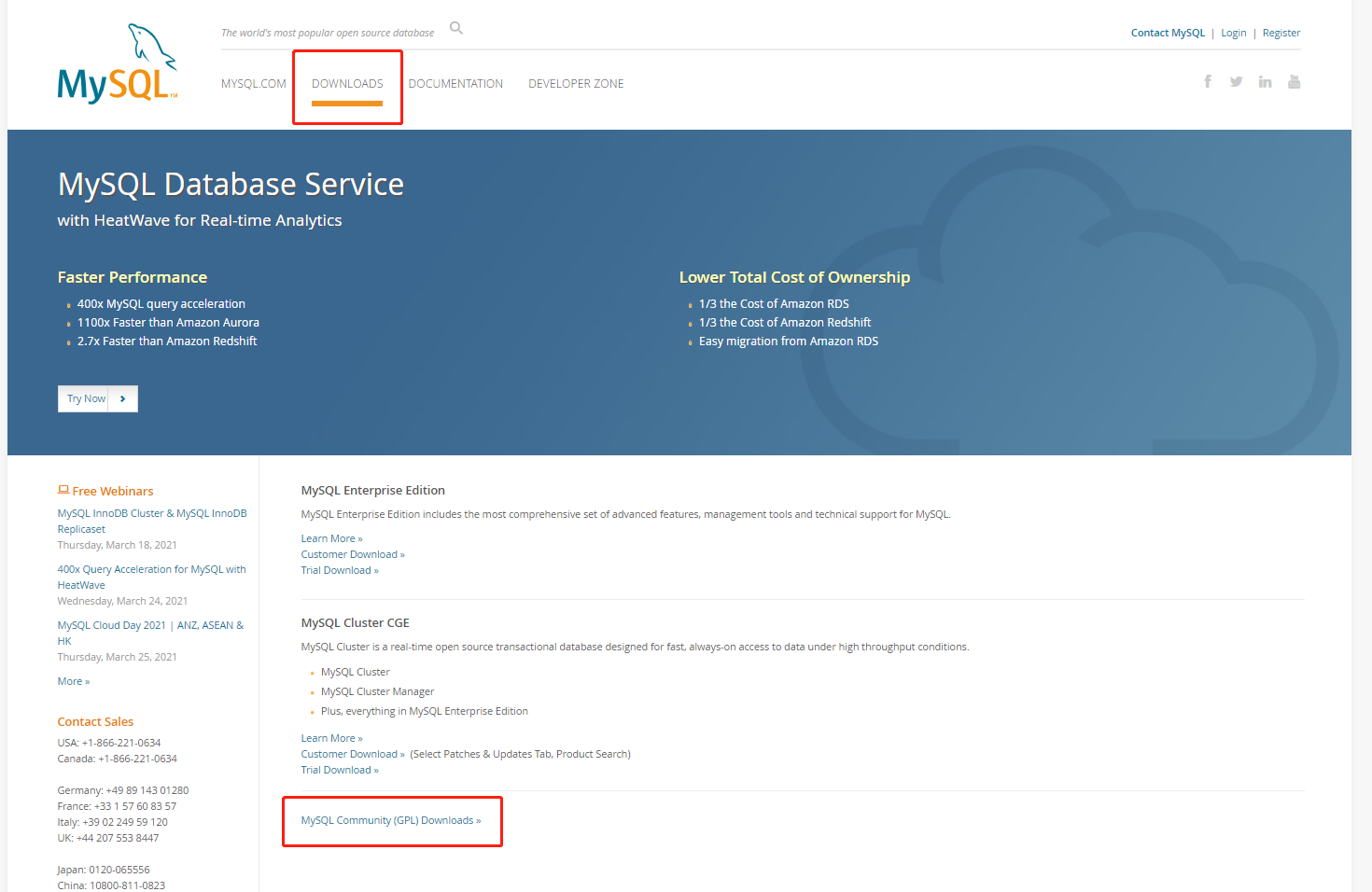The width and height of the screenshot is (1372, 892).
Task: Open MySQL's Facebook page icon
Action: tap(1208, 81)
